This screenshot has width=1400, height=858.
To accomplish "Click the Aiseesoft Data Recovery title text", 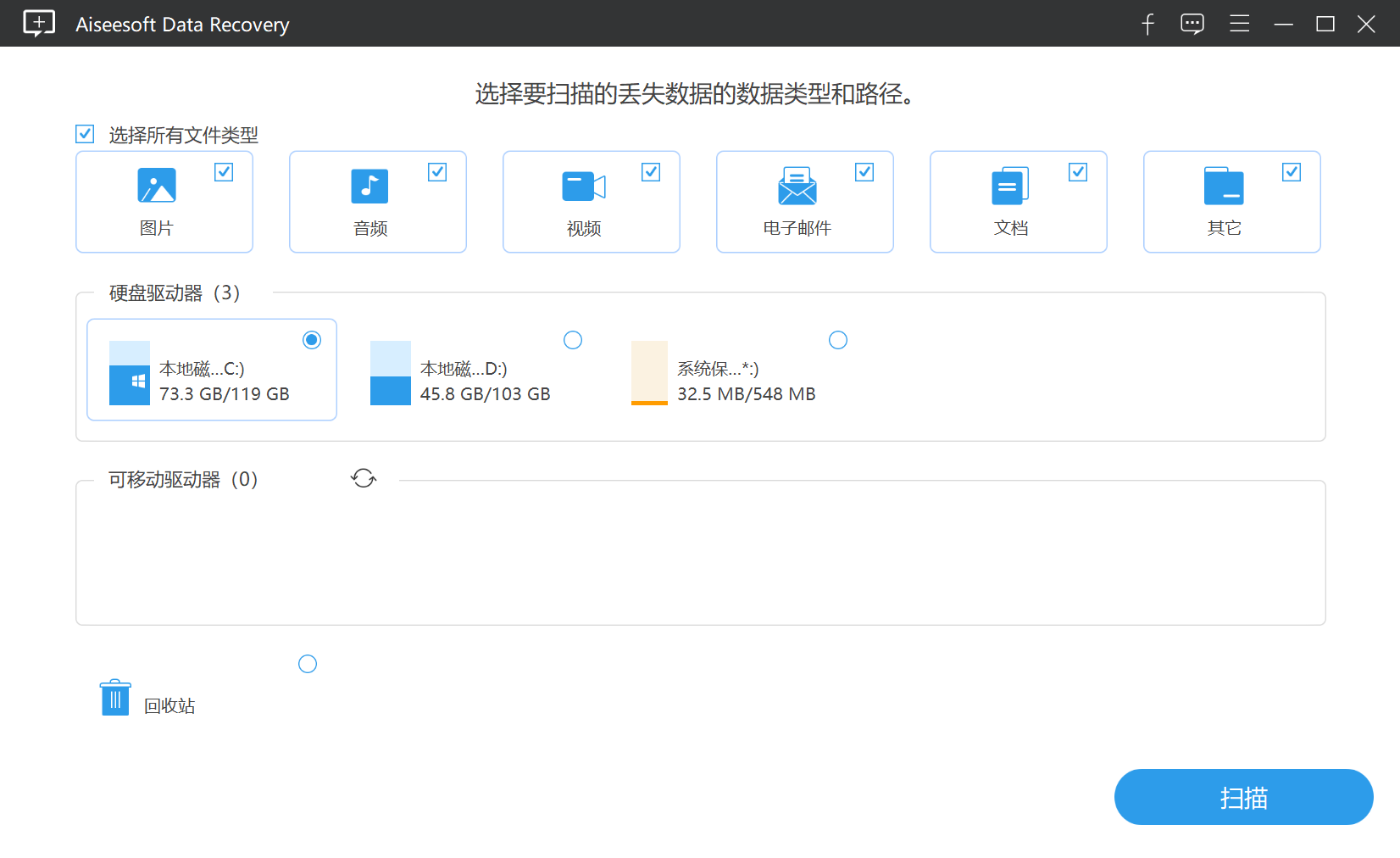I will [x=182, y=25].
